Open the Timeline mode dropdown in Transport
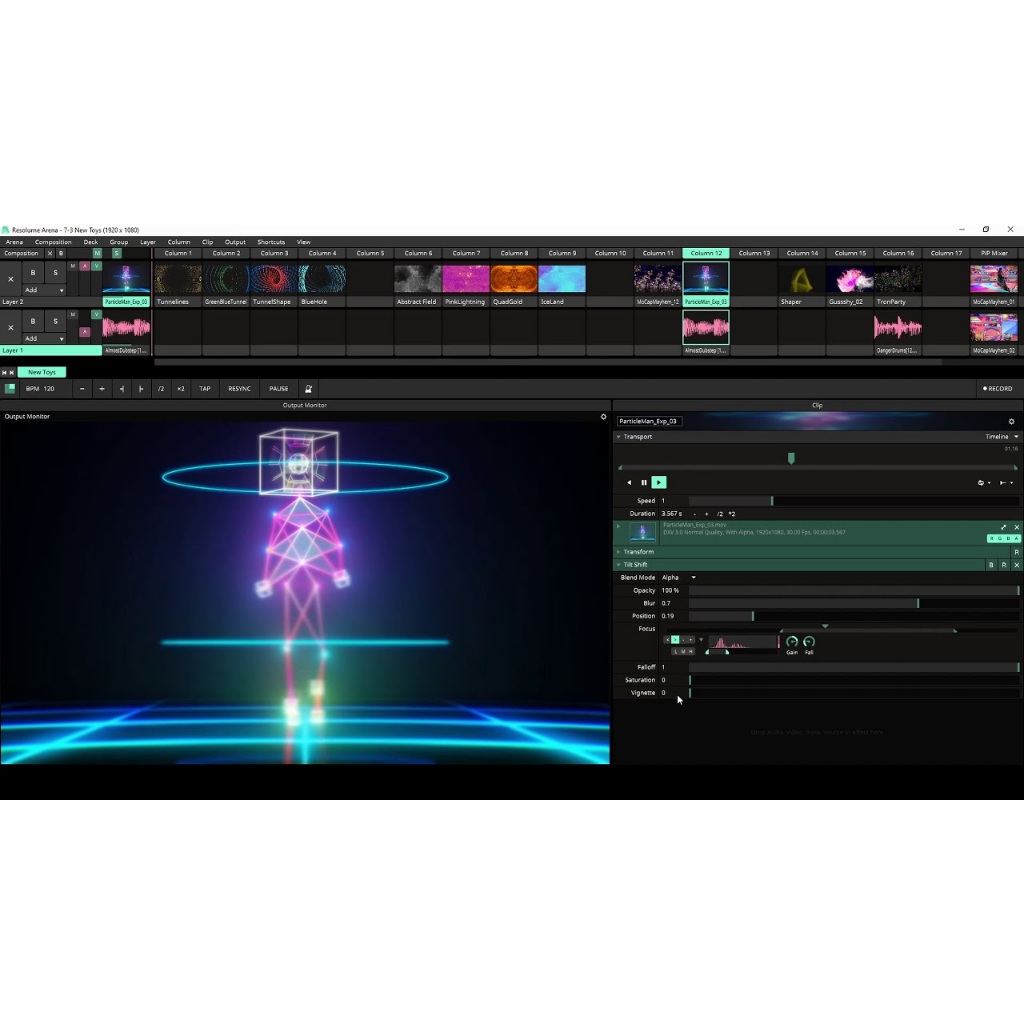This screenshot has width=1024, height=1024. [x=1002, y=437]
